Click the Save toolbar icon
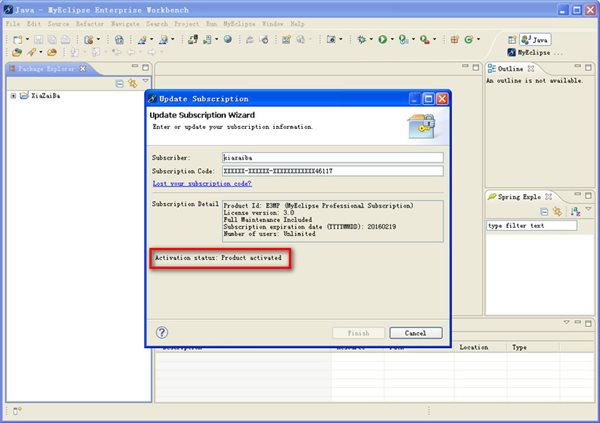600x423 pixels. point(38,39)
